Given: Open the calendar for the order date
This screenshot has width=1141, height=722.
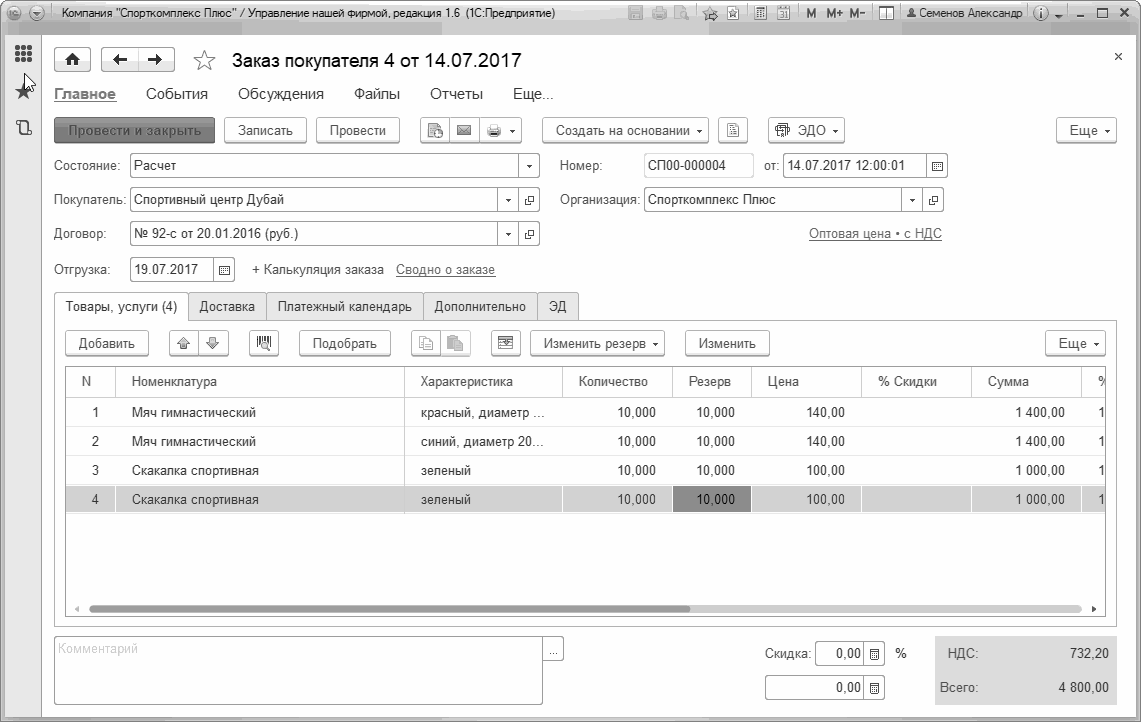Looking at the screenshot, I should (x=937, y=166).
